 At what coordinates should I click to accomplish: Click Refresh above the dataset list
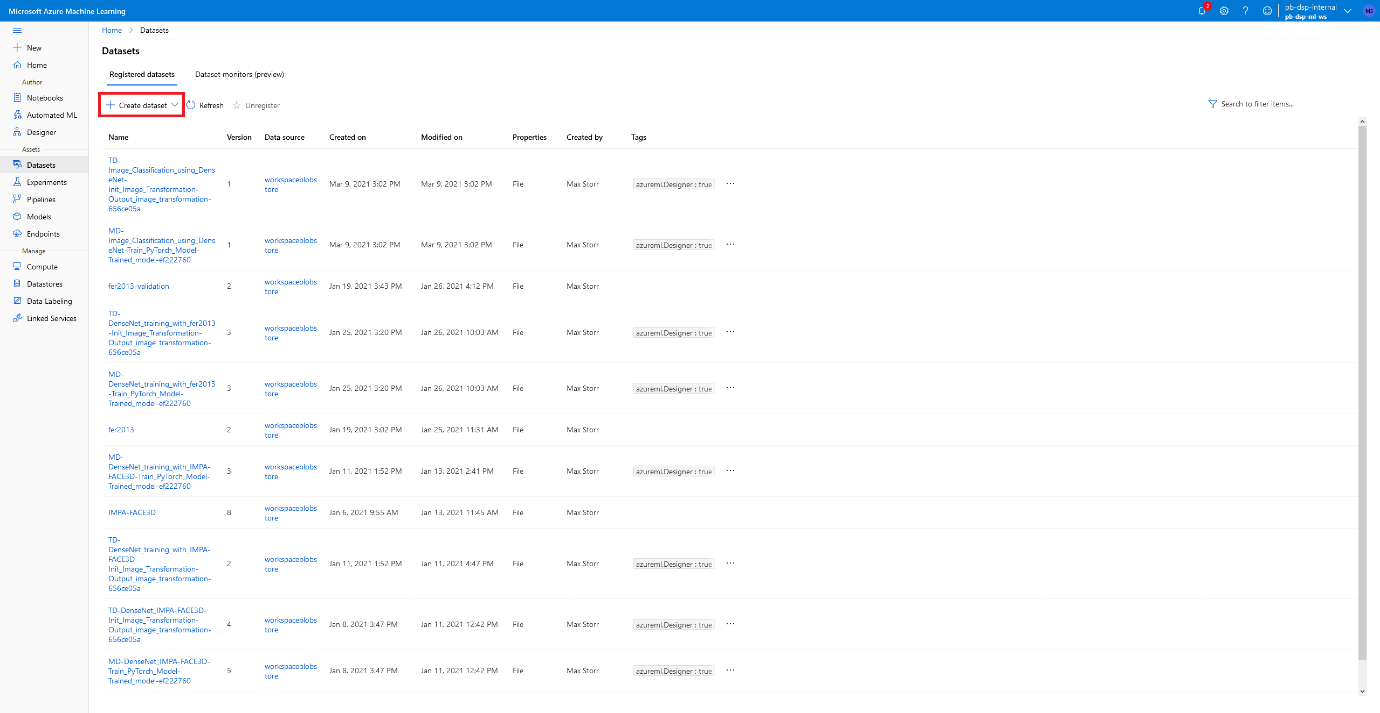206,104
